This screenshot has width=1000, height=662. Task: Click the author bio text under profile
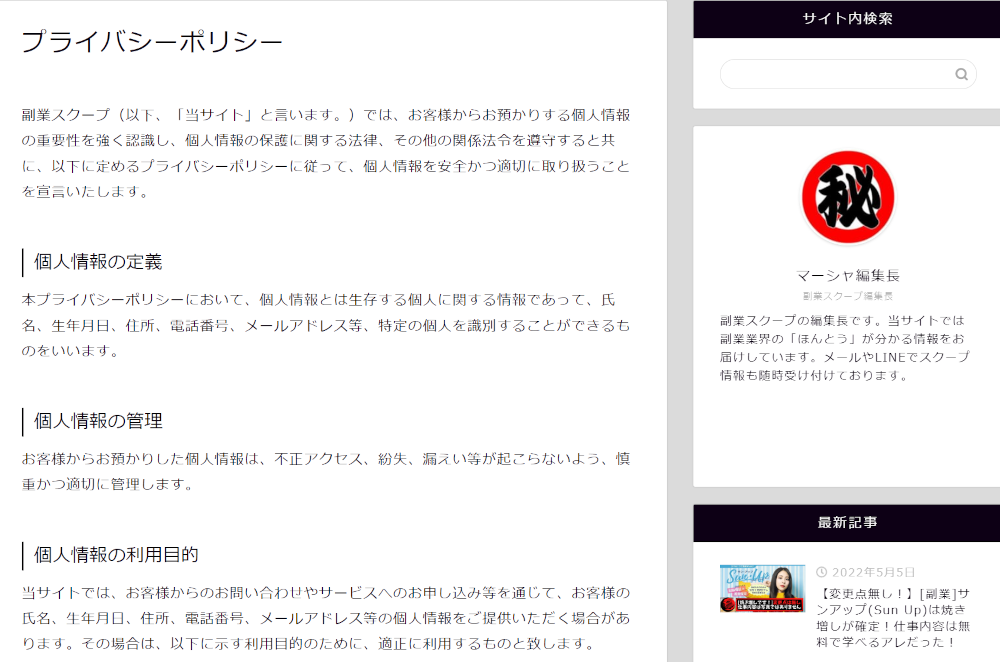pyautogui.click(x=845, y=348)
